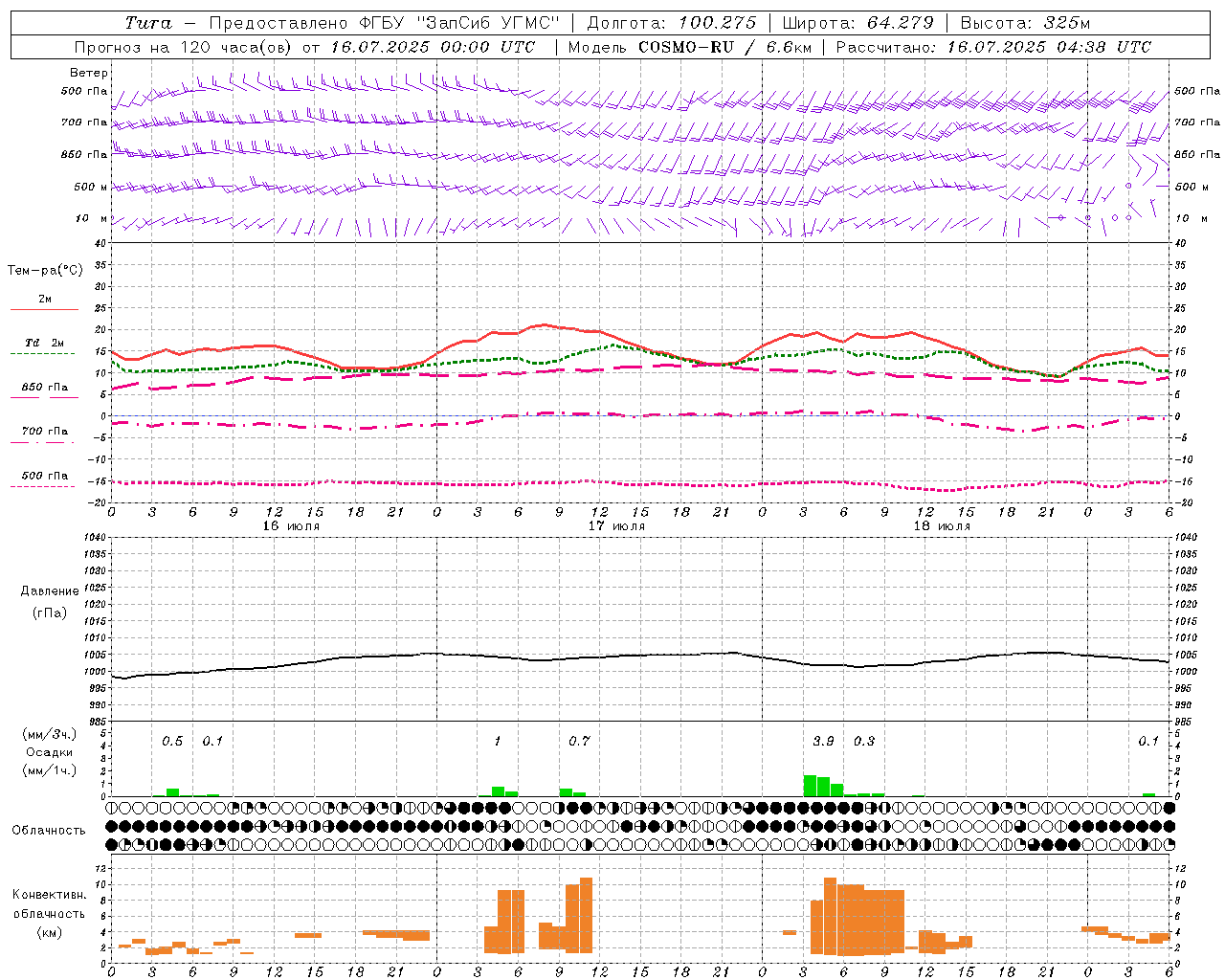Click 'Рассчитано: 16.07.2025 04:38 UTC' timestamp
The image size is (1225, 980).
[993, 47]
